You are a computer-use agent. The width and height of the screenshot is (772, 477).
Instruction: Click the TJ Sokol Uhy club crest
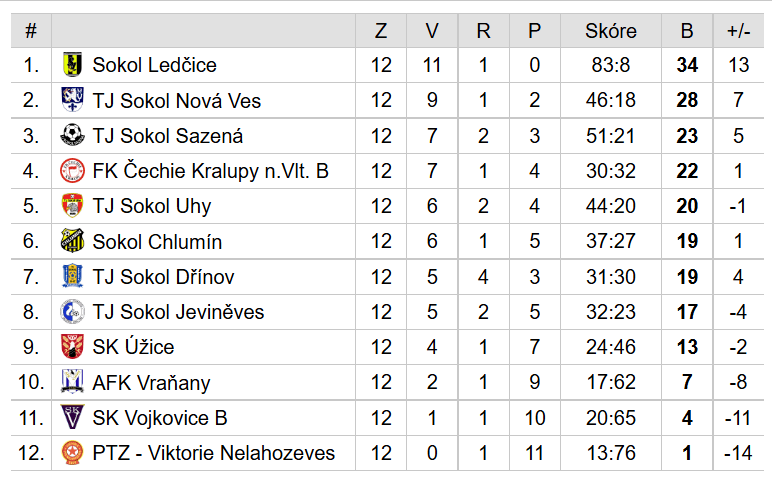pos(72,206)
